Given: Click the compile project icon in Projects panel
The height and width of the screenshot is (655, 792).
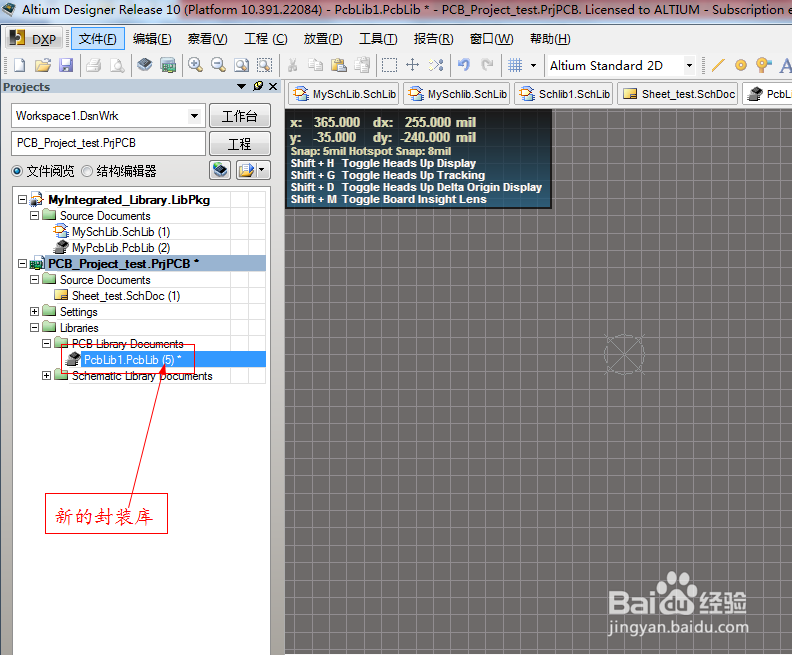Looking at the screenshot, I should (220, 170).
